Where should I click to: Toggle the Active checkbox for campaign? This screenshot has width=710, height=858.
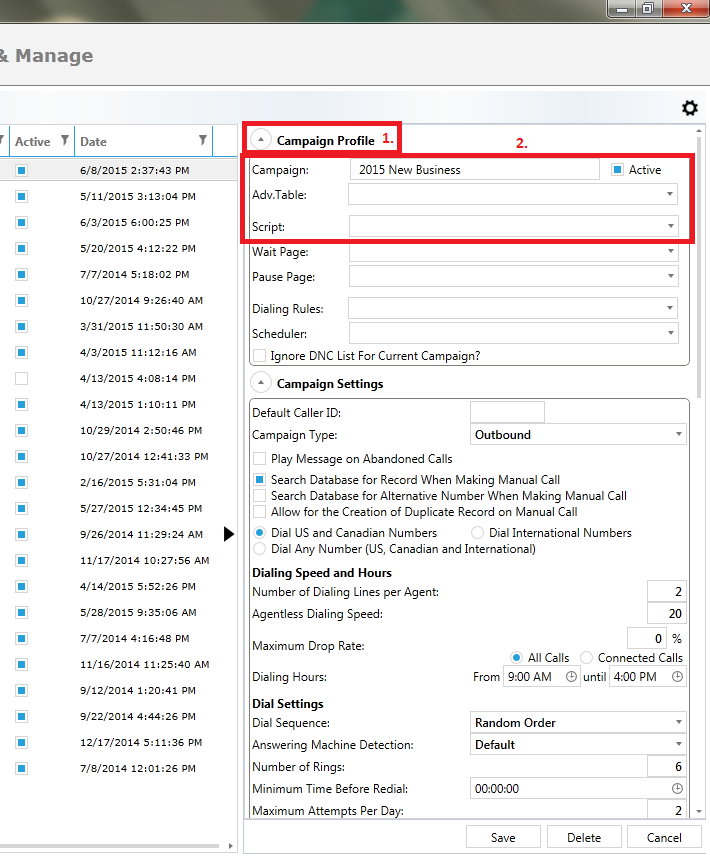(x=618, y=170)
